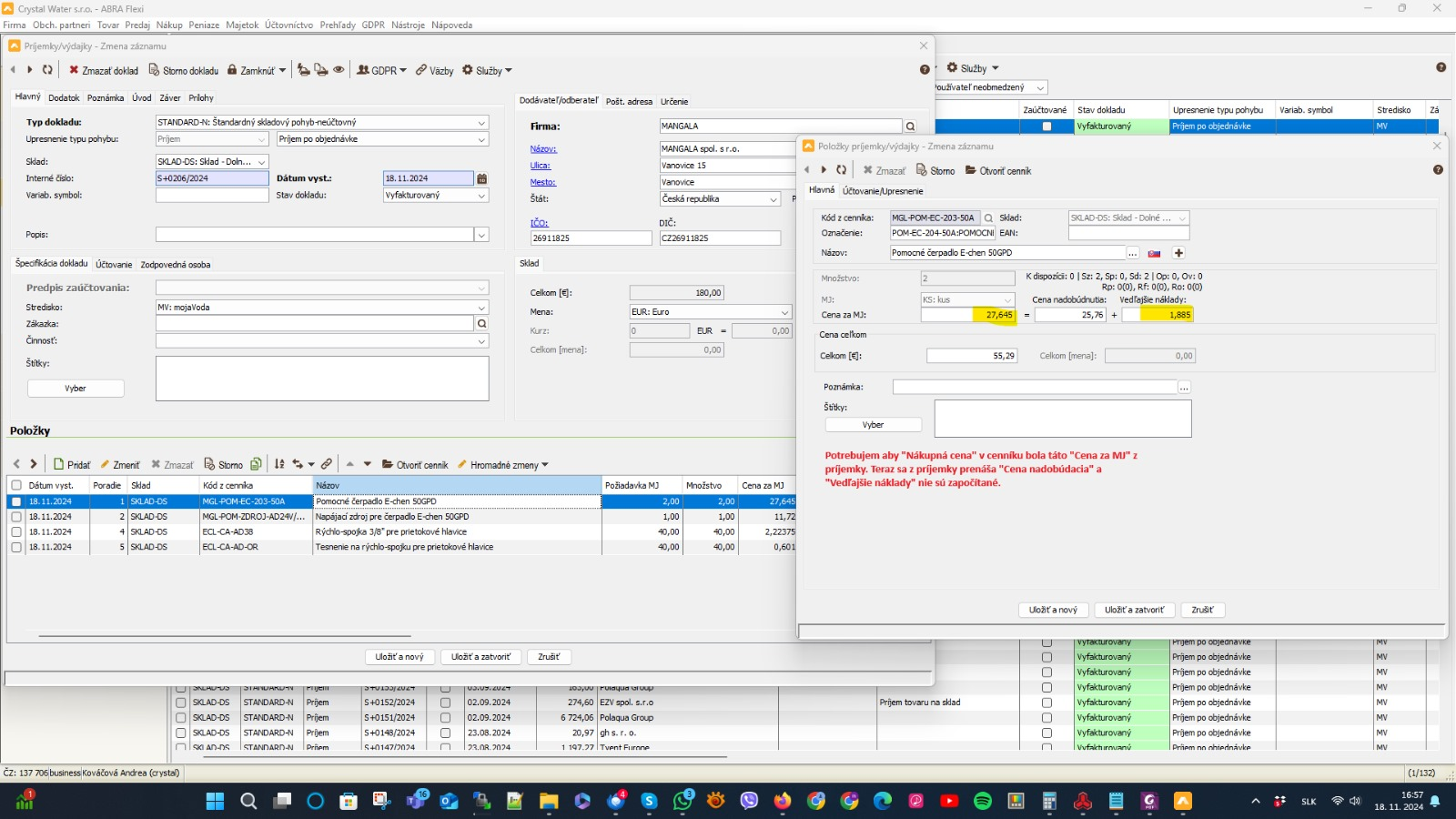Click the link chain icon in Položky toolbar
Viewport: 1456px width, 819px height.
327,464
